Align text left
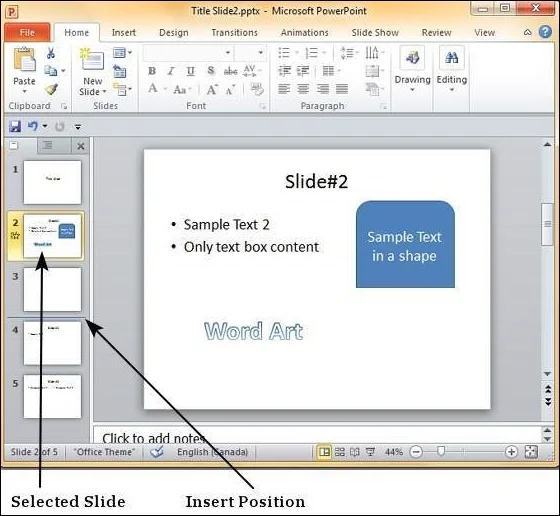 pos(284,89)
